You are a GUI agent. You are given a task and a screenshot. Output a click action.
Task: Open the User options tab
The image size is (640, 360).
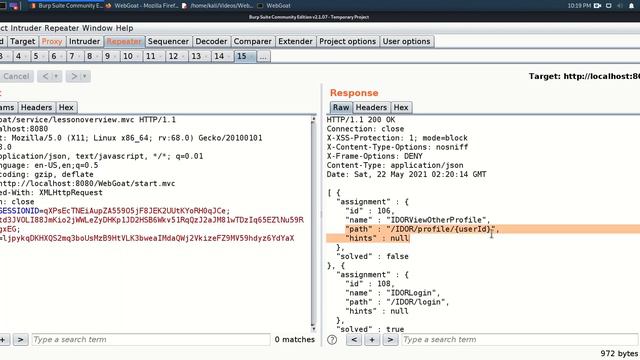tap(407, 41)
